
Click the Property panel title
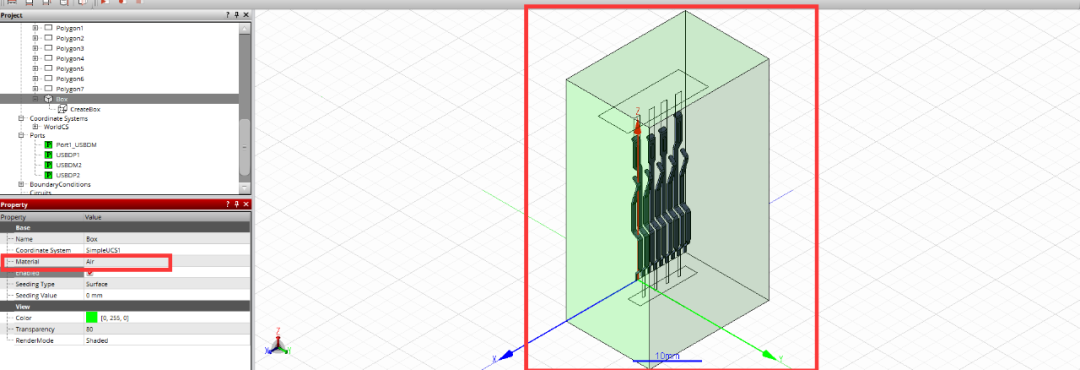tap(13, 205)
